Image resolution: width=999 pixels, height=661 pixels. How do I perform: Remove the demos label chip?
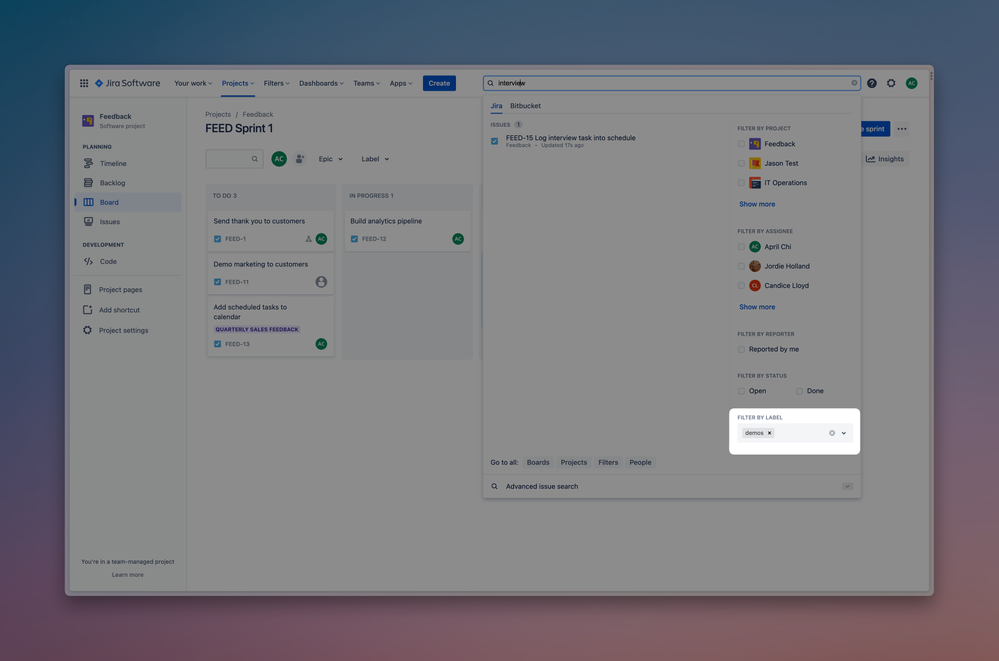(x=770, y=433)
